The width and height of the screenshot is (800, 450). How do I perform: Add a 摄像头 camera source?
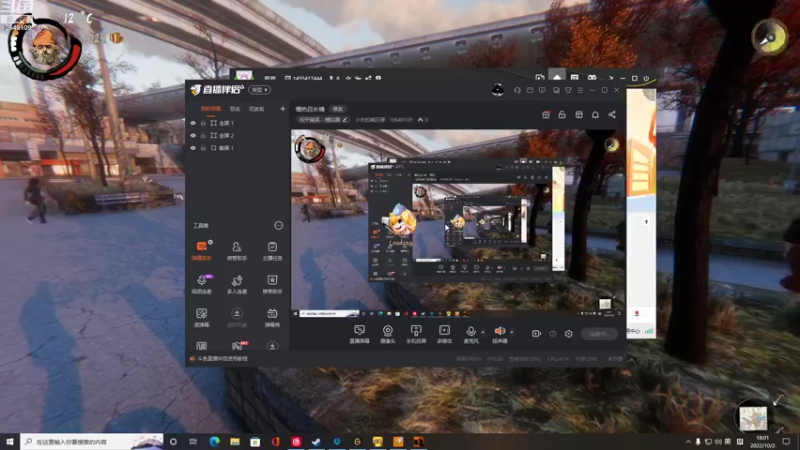click(388, 334)
